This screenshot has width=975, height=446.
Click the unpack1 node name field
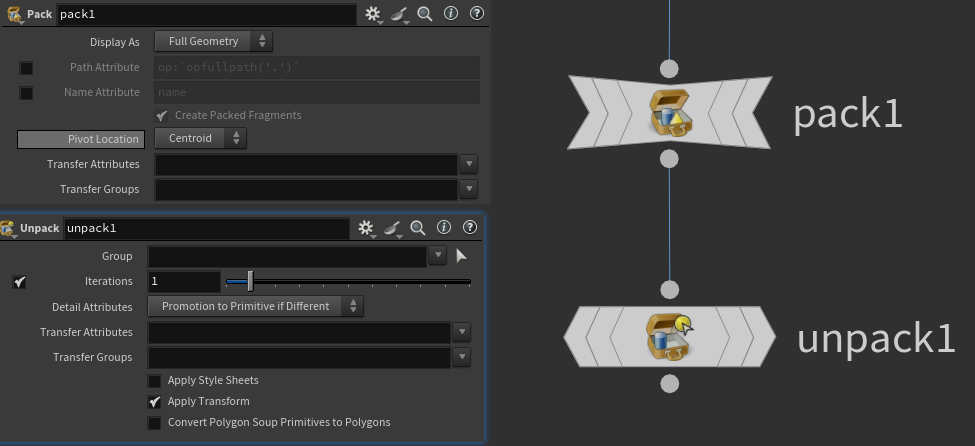click(x=205, y=228)
